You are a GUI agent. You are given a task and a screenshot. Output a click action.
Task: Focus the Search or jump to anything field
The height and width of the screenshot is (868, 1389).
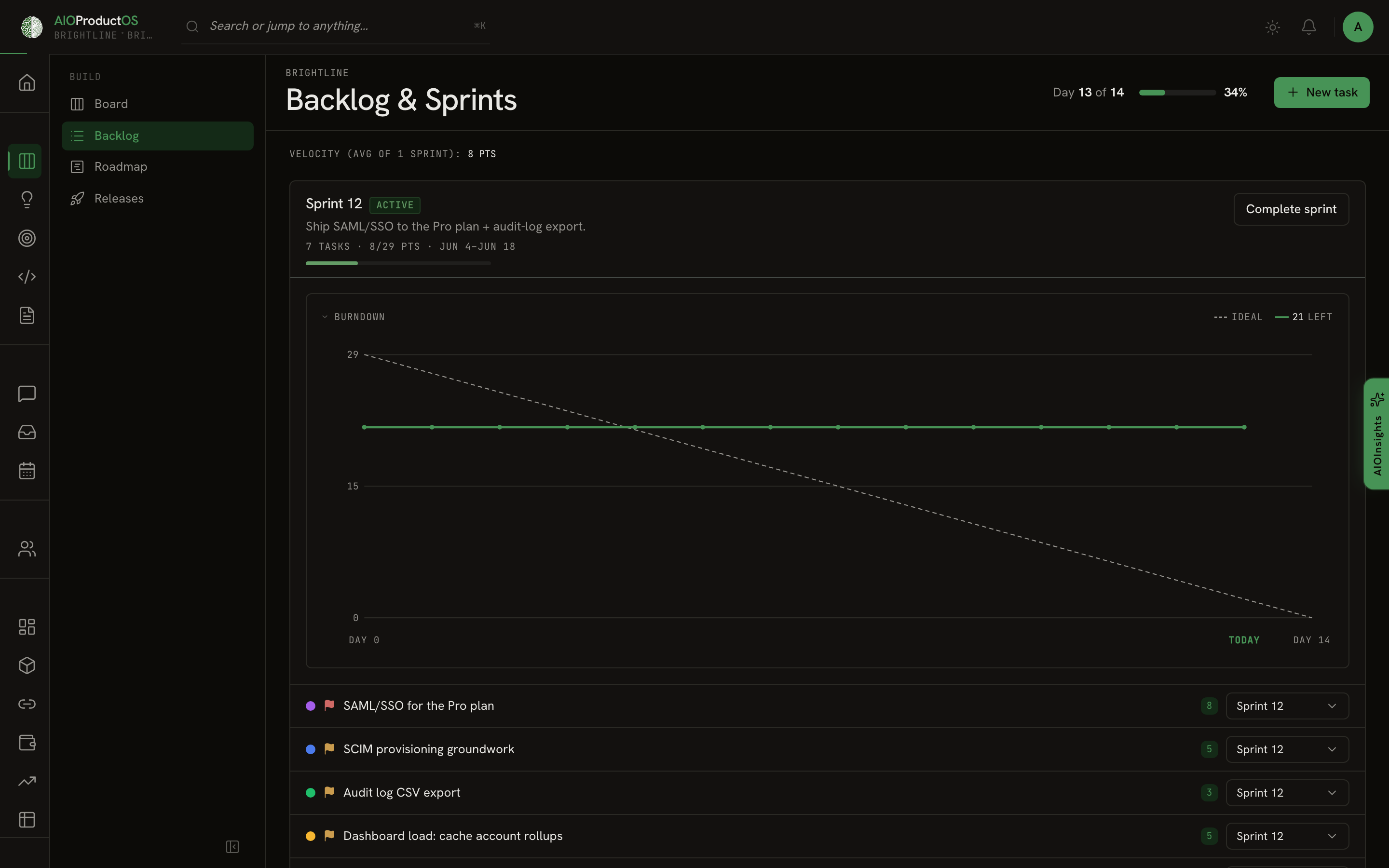[x=336, y=27]
